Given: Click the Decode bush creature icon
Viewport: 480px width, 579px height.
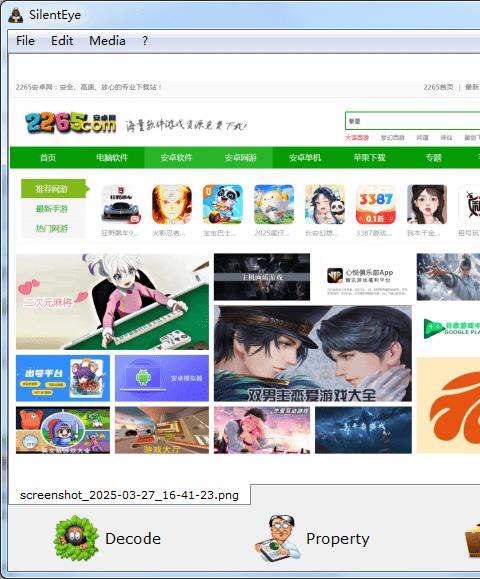Looking at the screenshot, I should (x=76, y=538).
